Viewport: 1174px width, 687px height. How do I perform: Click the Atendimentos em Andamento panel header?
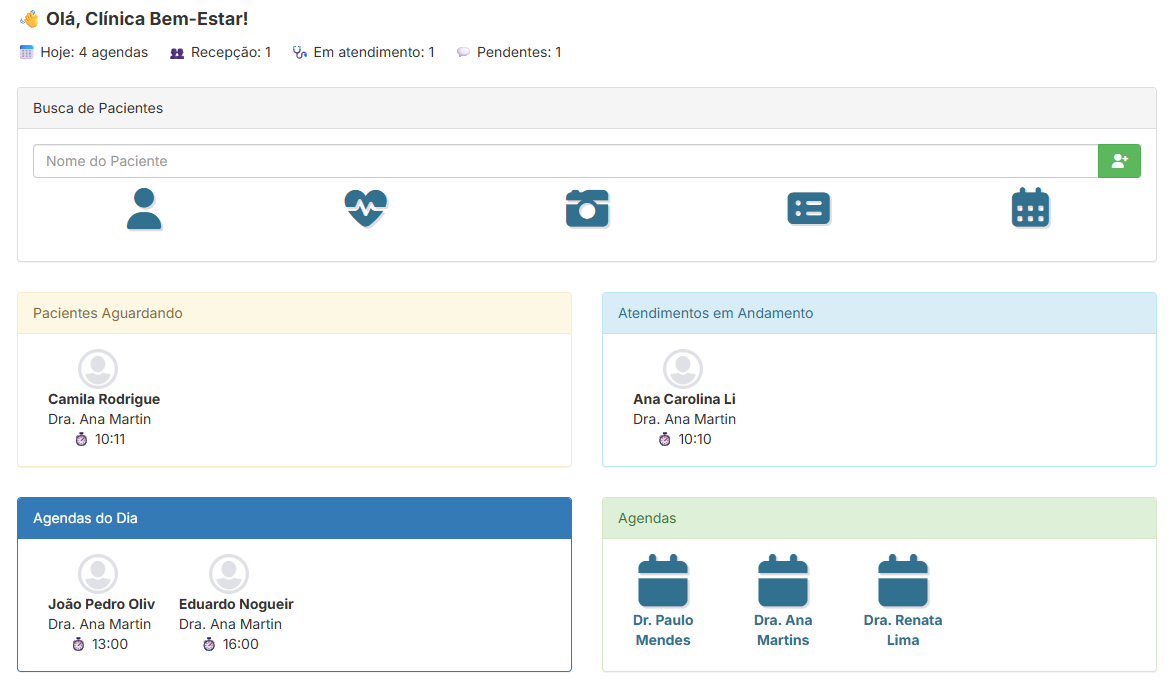click(879, 313)
